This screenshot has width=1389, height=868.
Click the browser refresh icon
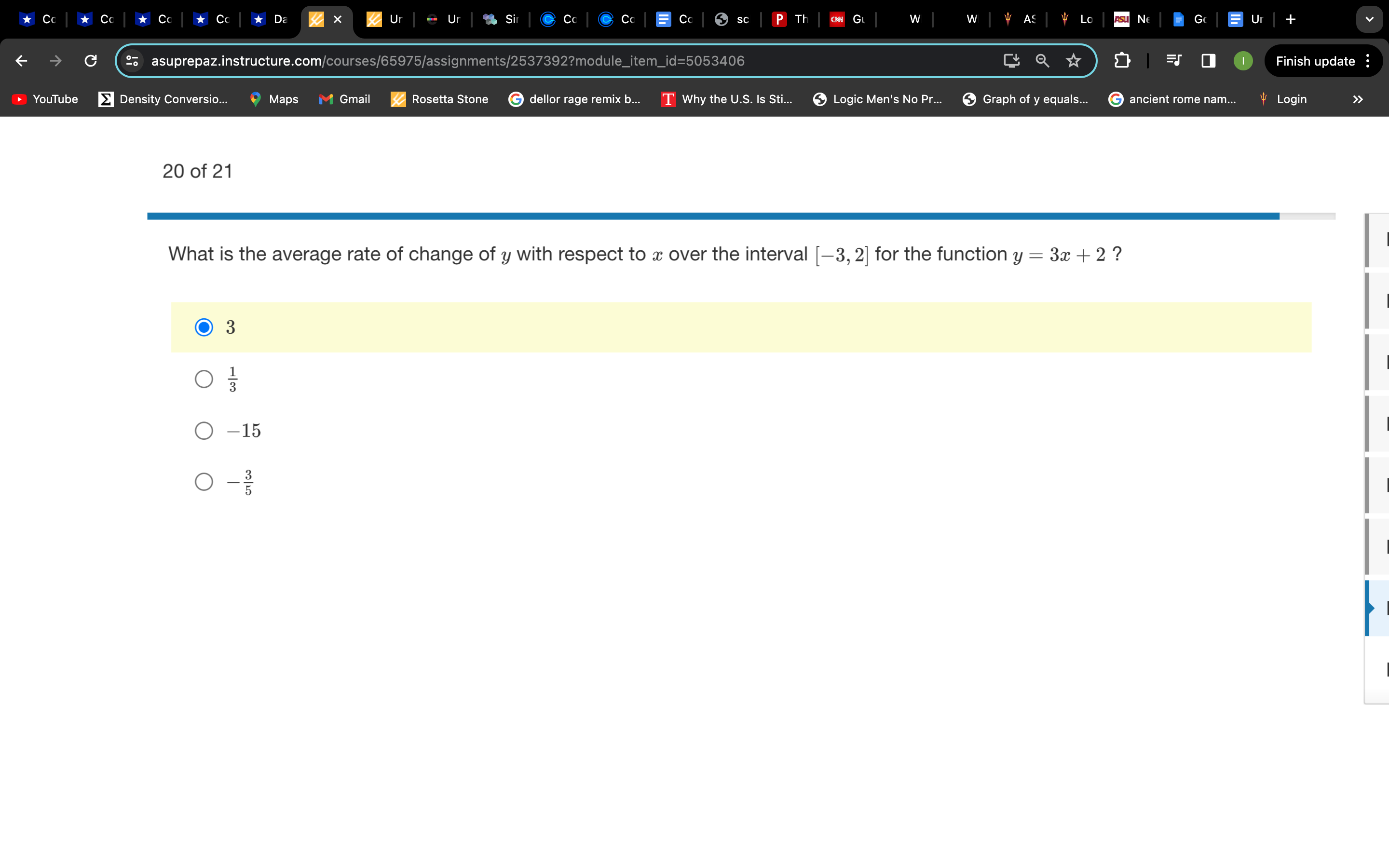pos(91,60)
